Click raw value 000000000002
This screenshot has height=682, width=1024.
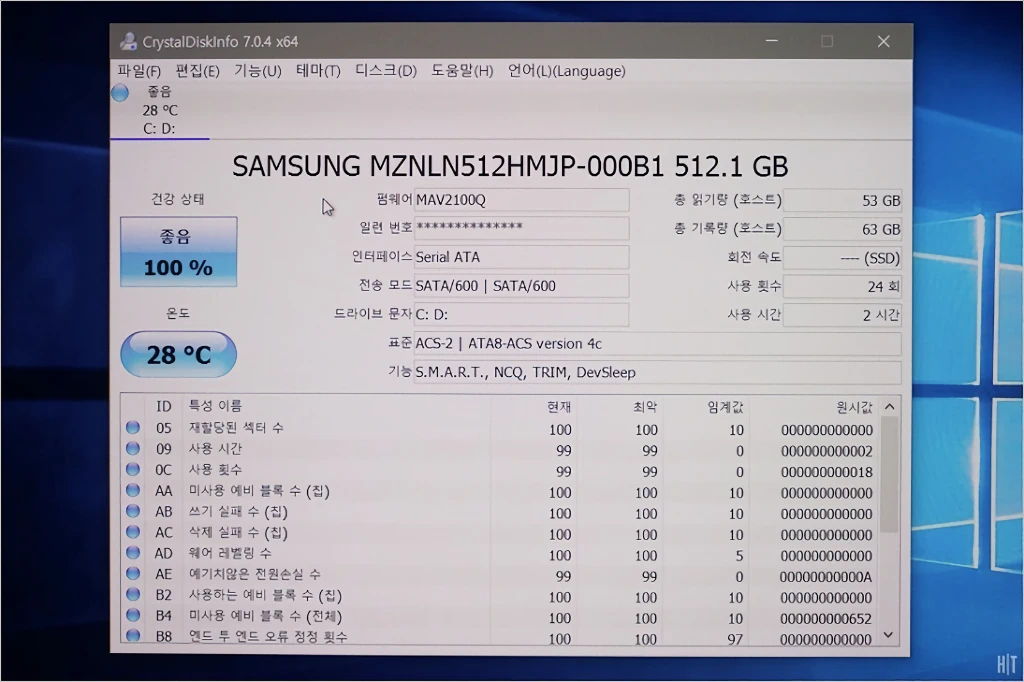[826, 451]
